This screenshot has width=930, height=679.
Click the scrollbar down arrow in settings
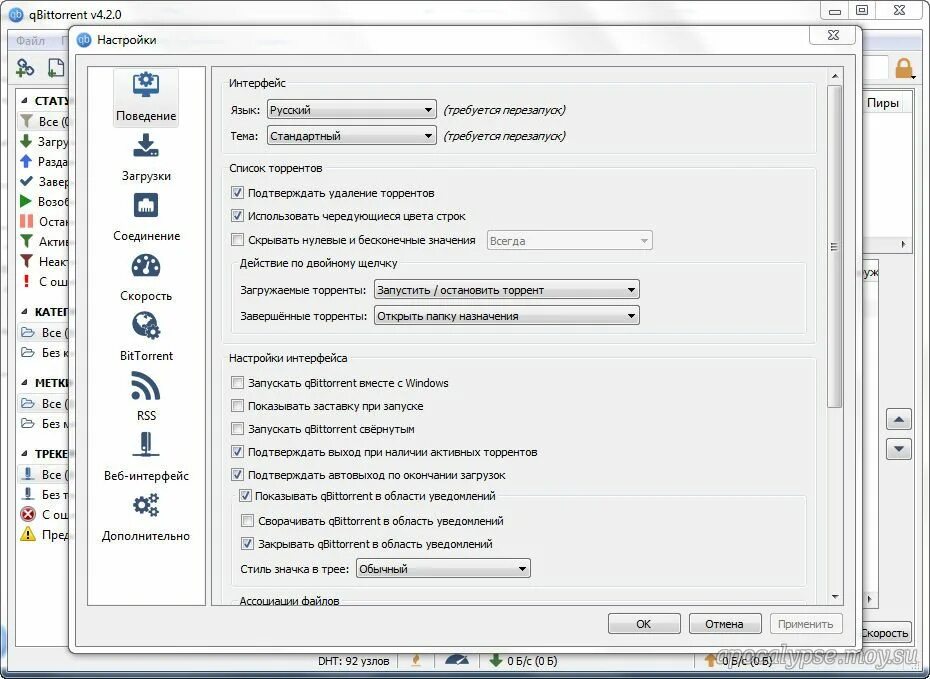click(x=835, y=597)
